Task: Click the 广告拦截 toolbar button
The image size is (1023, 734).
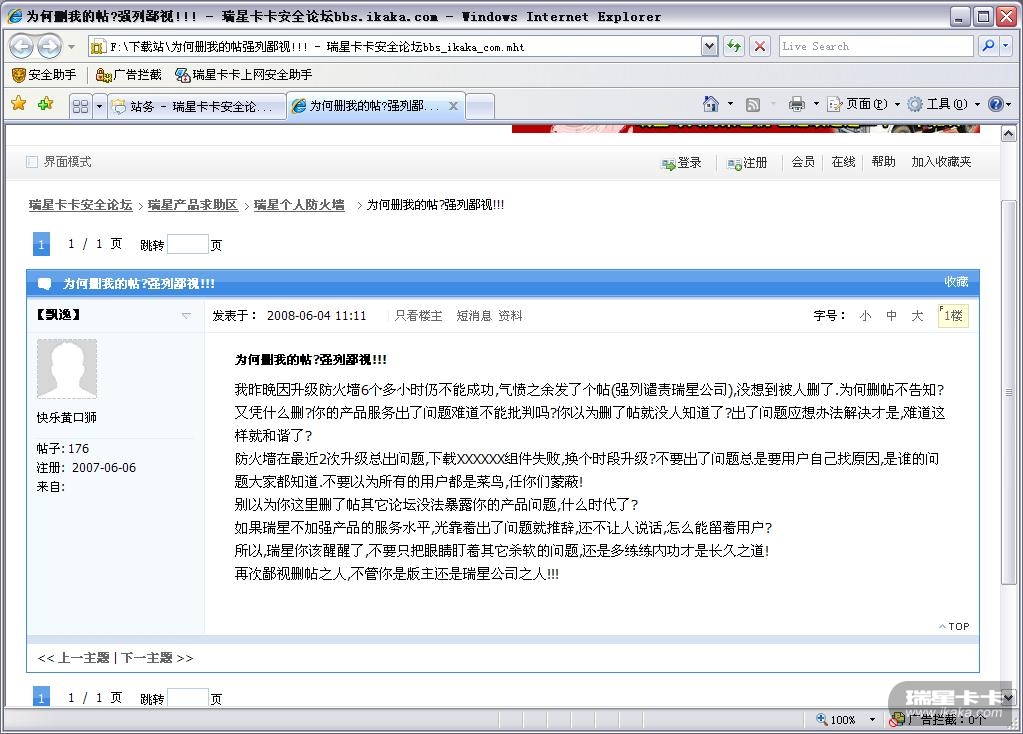Action: click(129, 74)
